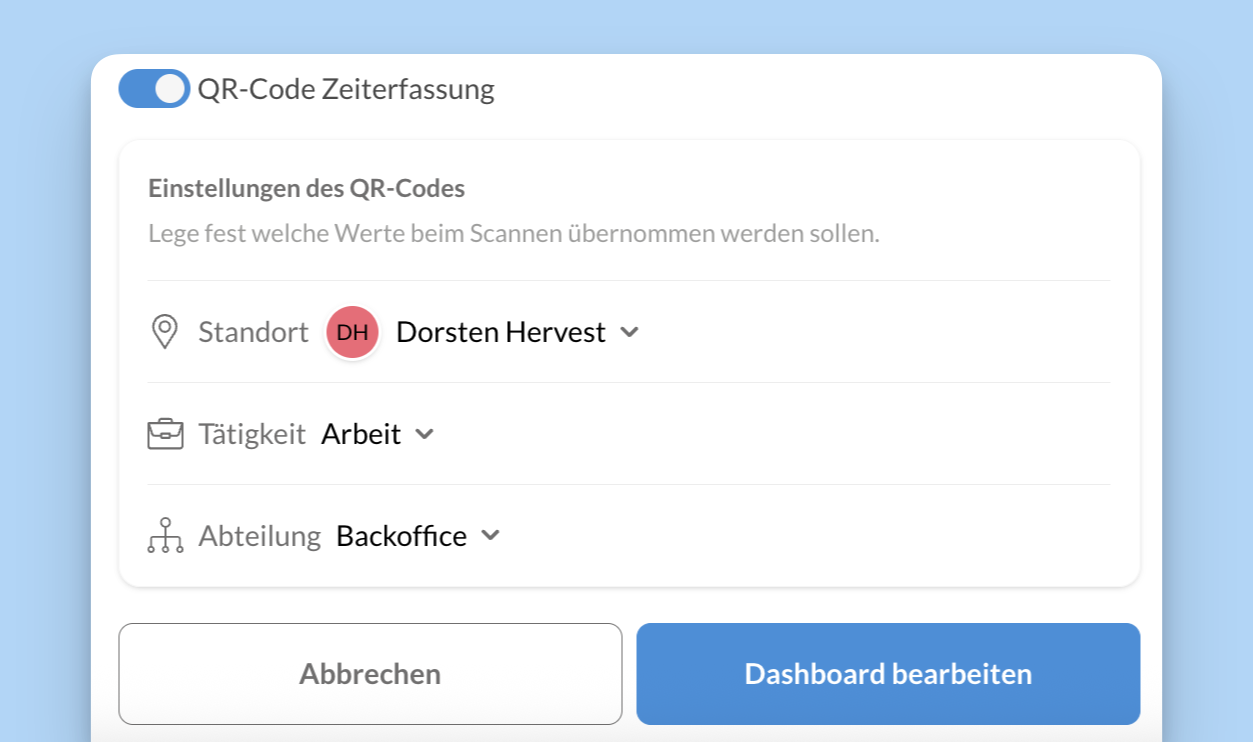
Task: Click the Tätigkeit briefcase icon
Action: click(165, 434)
